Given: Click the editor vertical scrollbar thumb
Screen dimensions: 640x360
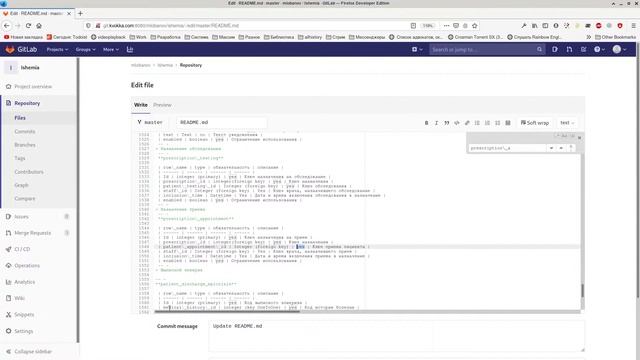Looking at the screenshot, I should tap(582, 291).
